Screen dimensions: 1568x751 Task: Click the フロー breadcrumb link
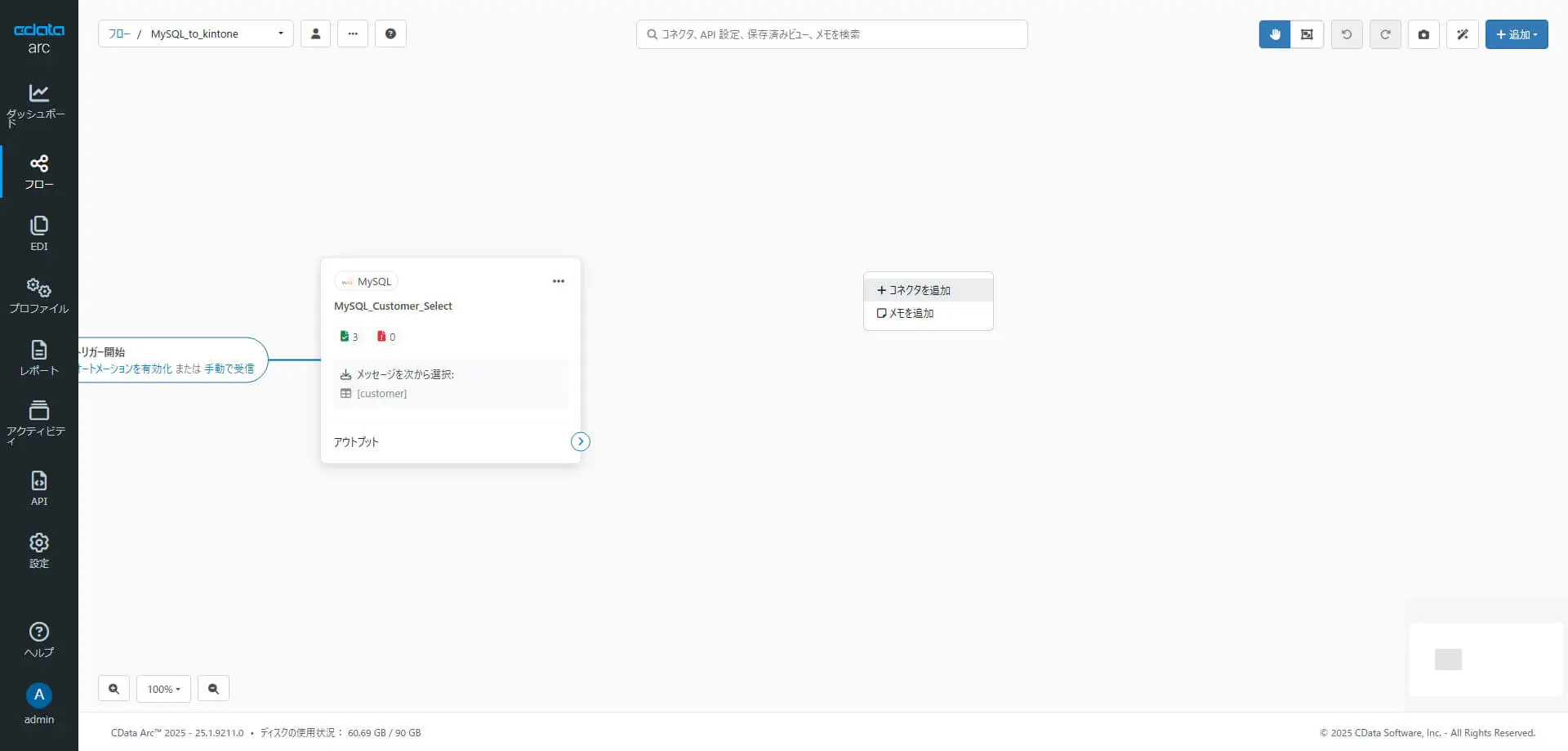tap(119, 34)
